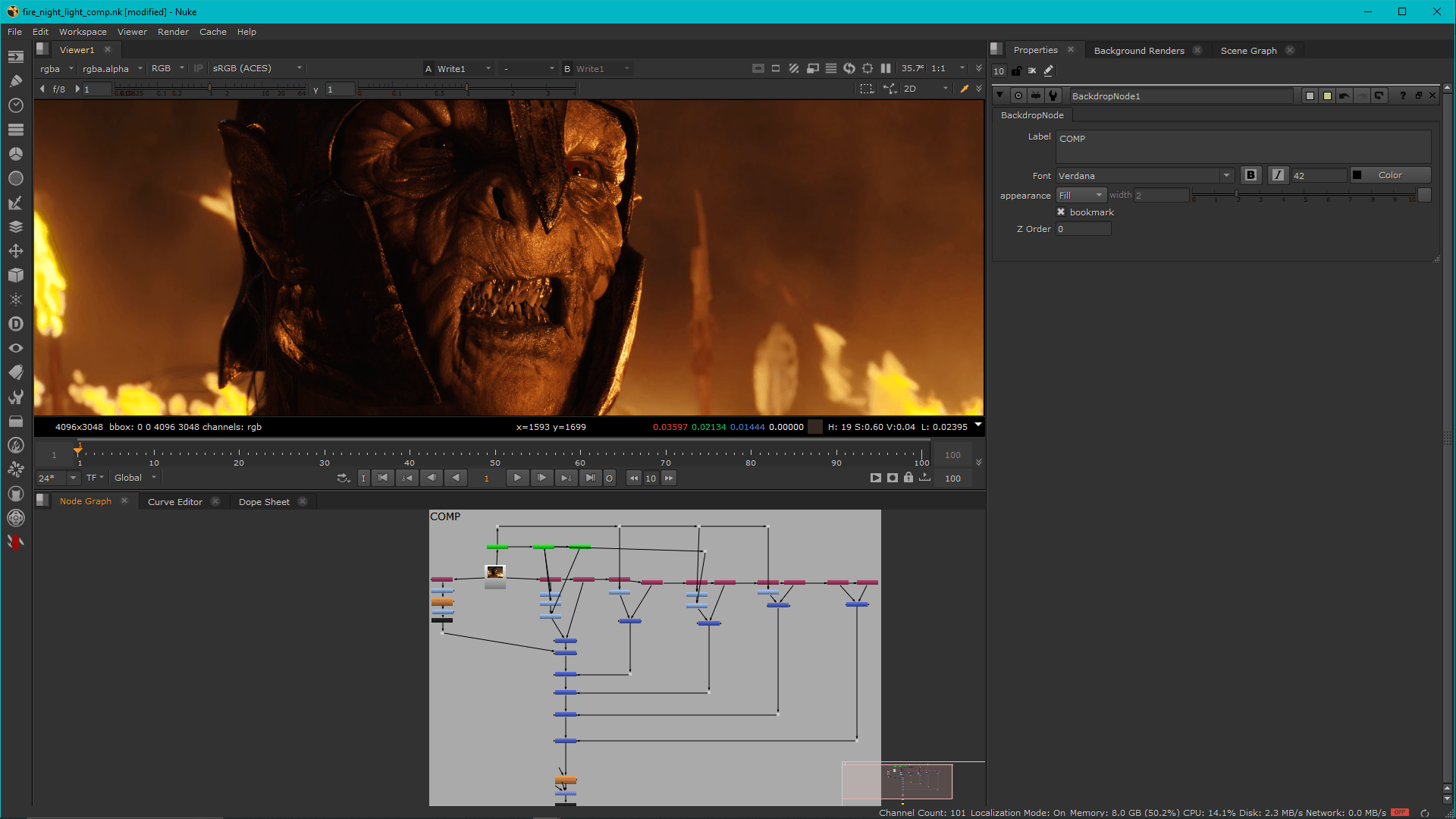Open the File menu
This screenshot has height=819, width=1456.
point(14,32)
